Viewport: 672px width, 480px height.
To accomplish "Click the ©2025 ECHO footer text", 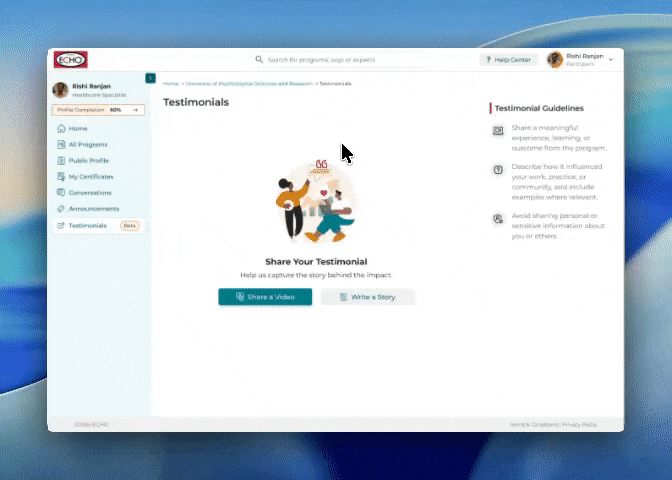I will pyautogui.click(x=91, y=424).
